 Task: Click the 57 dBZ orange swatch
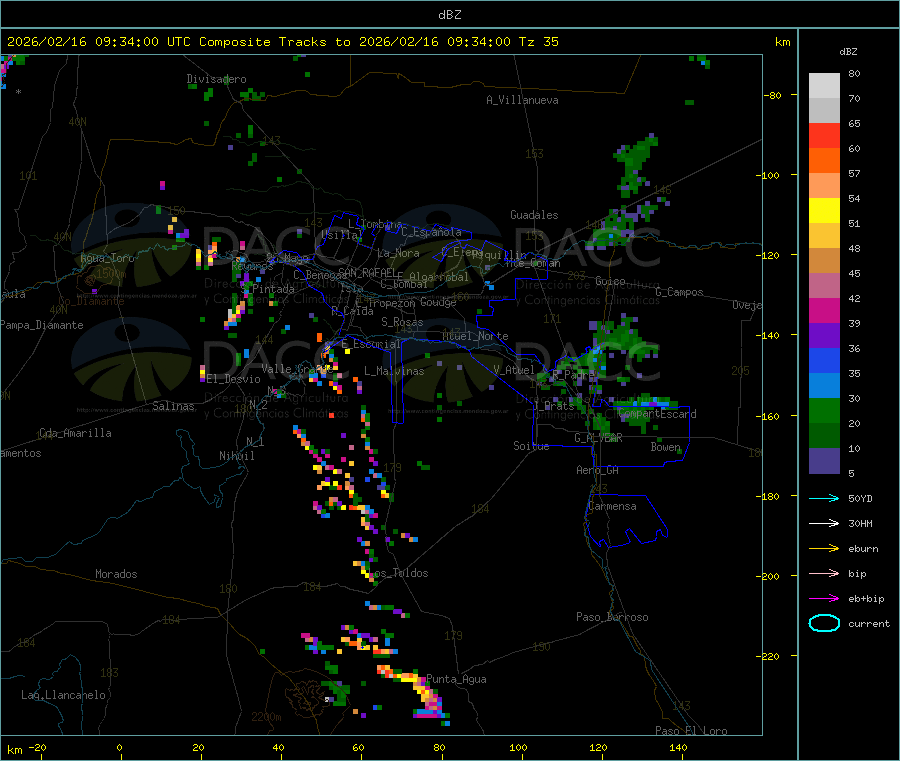824,161
